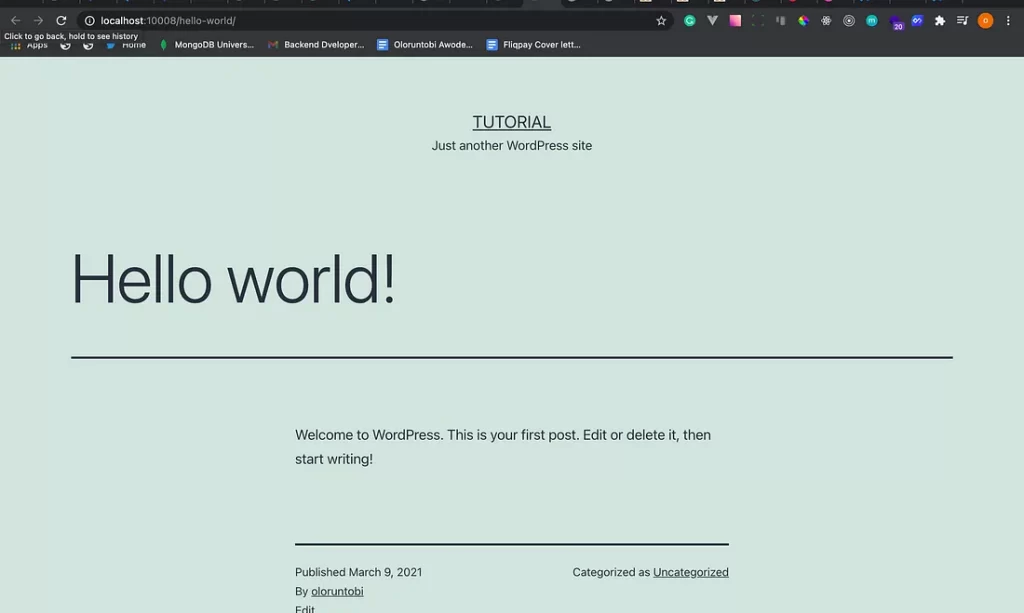Open the media controls playlist icon
The image size is (1024, 613).
(962, 20)
